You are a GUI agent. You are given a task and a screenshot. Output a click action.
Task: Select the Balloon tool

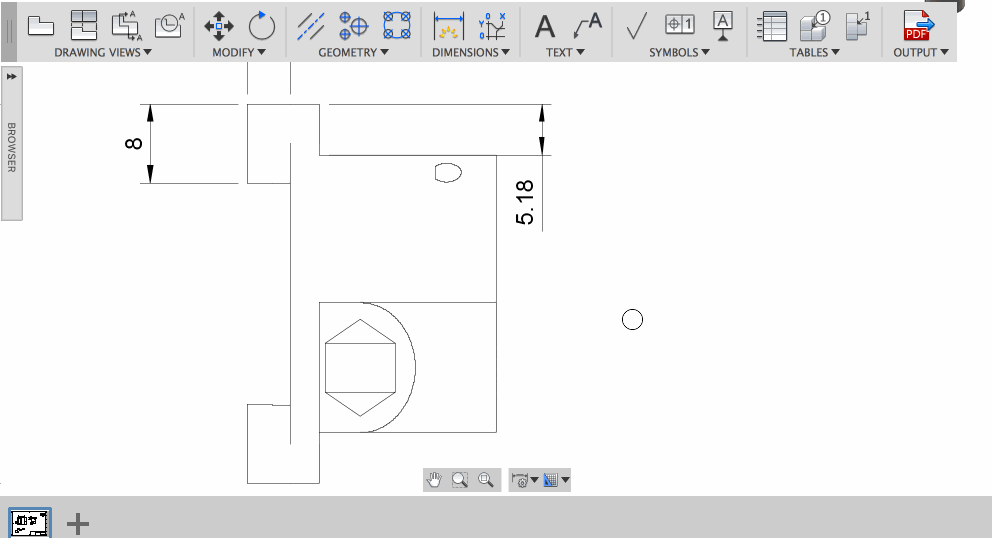(x=815, y=26)
